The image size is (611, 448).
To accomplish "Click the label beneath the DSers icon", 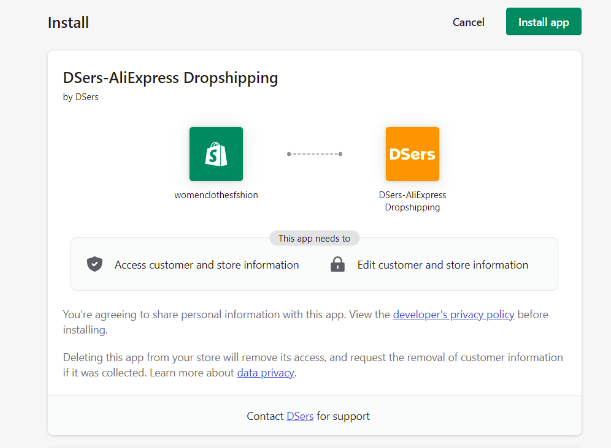I will [x=412, y=201].
